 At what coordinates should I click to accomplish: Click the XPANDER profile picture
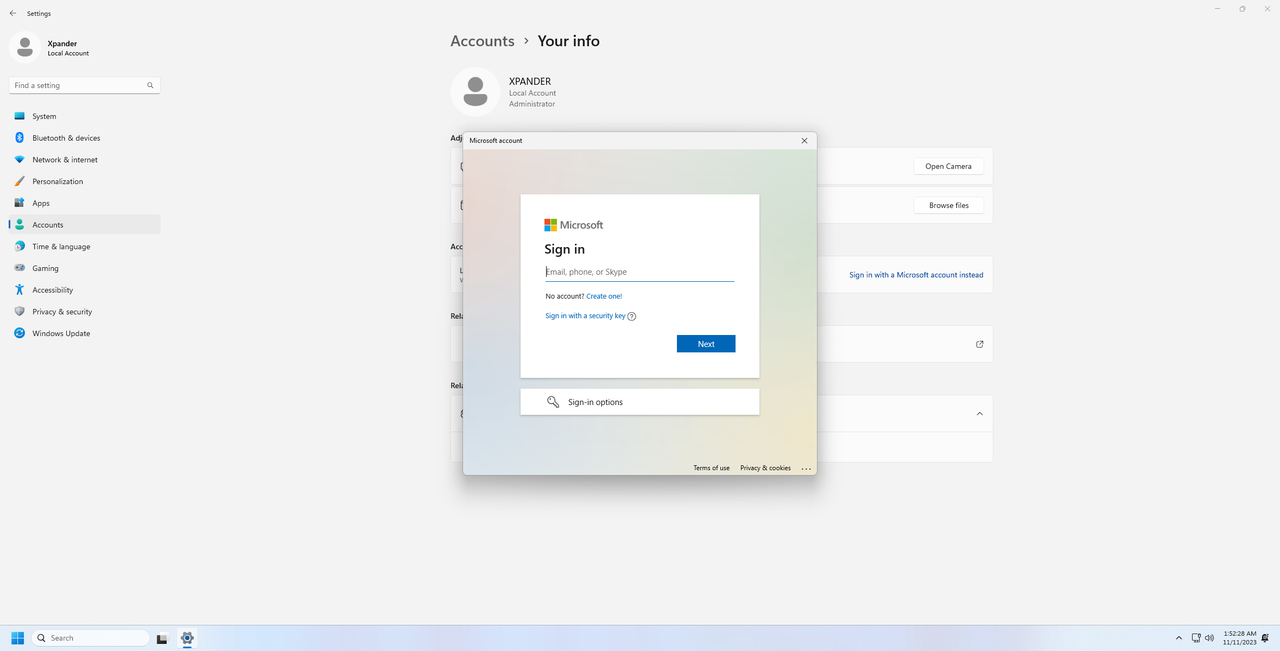pyautogui.click(x=475, y=92)
